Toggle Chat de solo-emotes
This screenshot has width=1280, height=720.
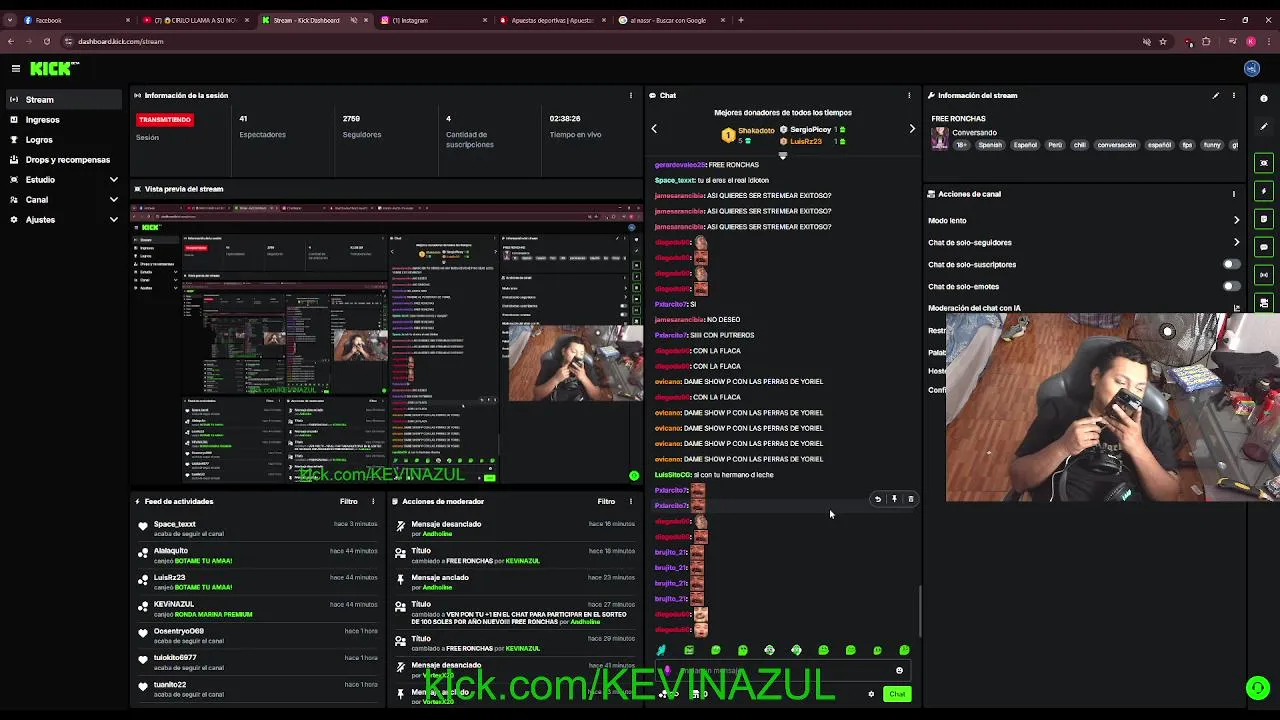(1232, 287)
